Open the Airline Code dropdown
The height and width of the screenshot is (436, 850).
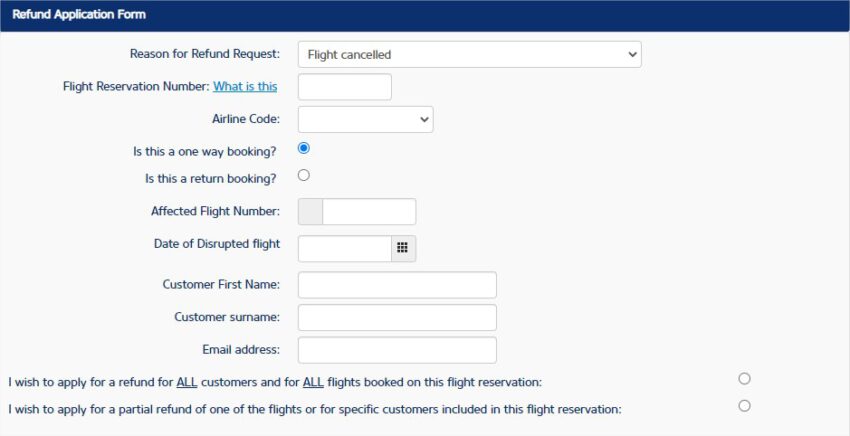click(x=365, y=119)
